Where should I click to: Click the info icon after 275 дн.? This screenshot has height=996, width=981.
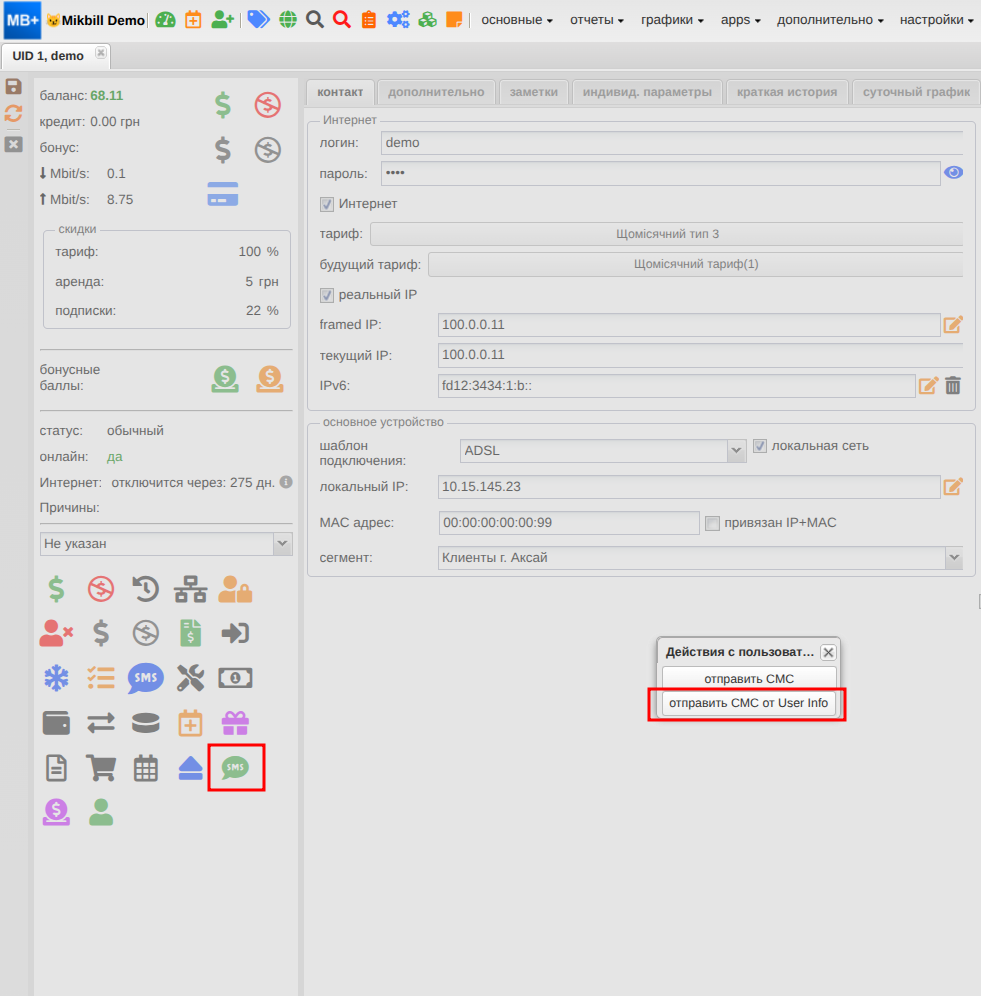coord(287,482)
